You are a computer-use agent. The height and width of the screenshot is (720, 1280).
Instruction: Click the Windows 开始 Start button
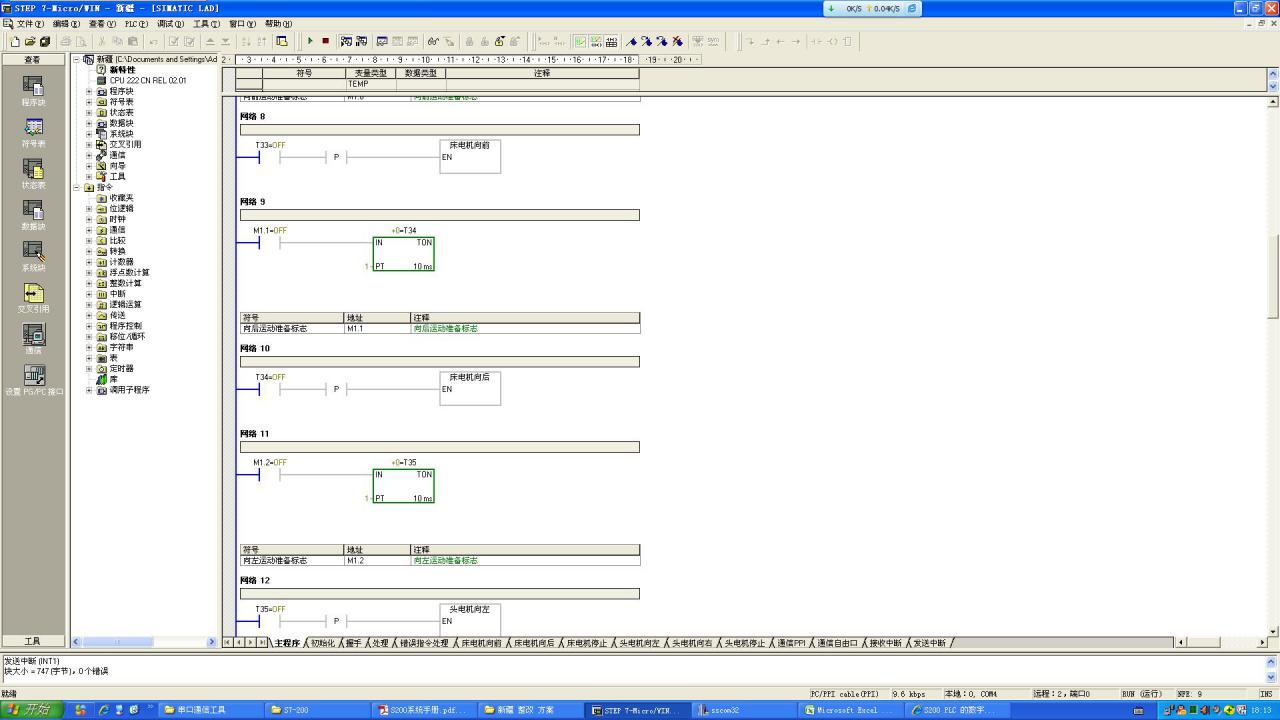[30, 710]
